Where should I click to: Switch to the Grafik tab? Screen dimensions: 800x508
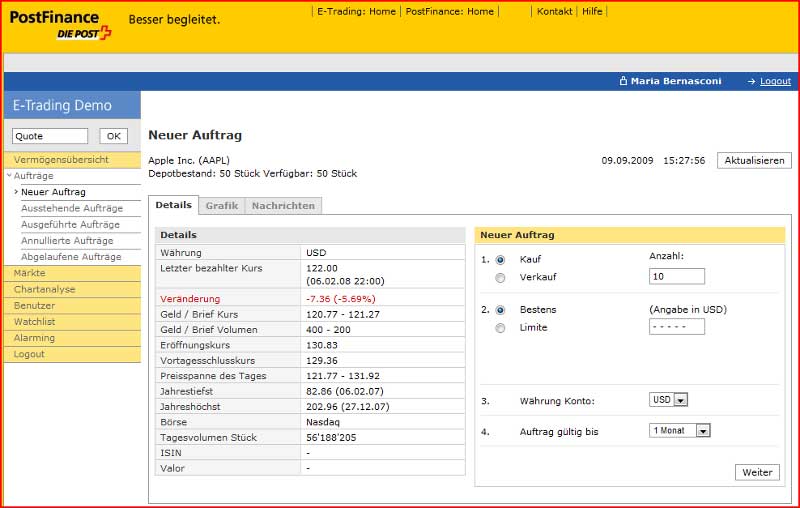tap(222, 206)
